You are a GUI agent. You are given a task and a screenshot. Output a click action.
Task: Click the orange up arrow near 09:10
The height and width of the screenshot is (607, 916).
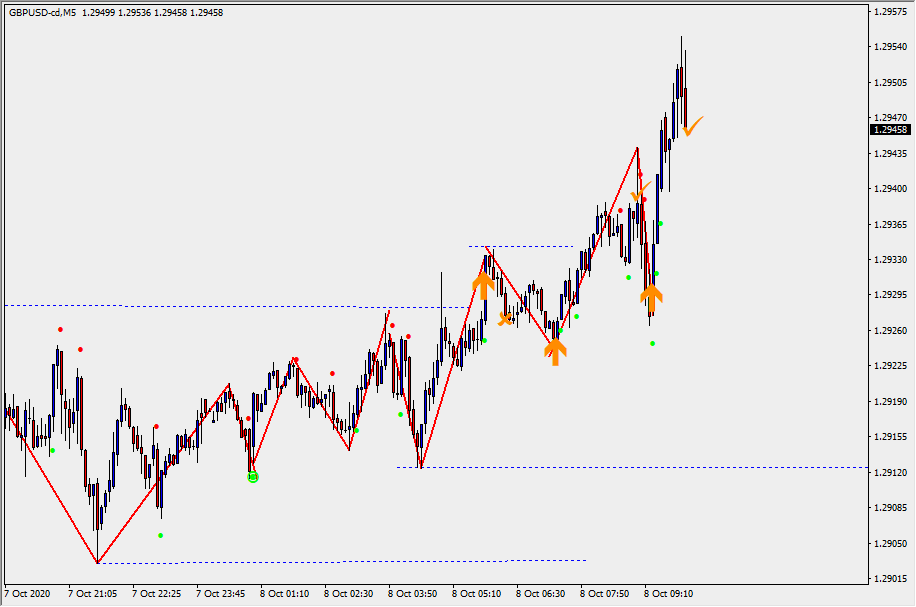click(x=651, y=297)
